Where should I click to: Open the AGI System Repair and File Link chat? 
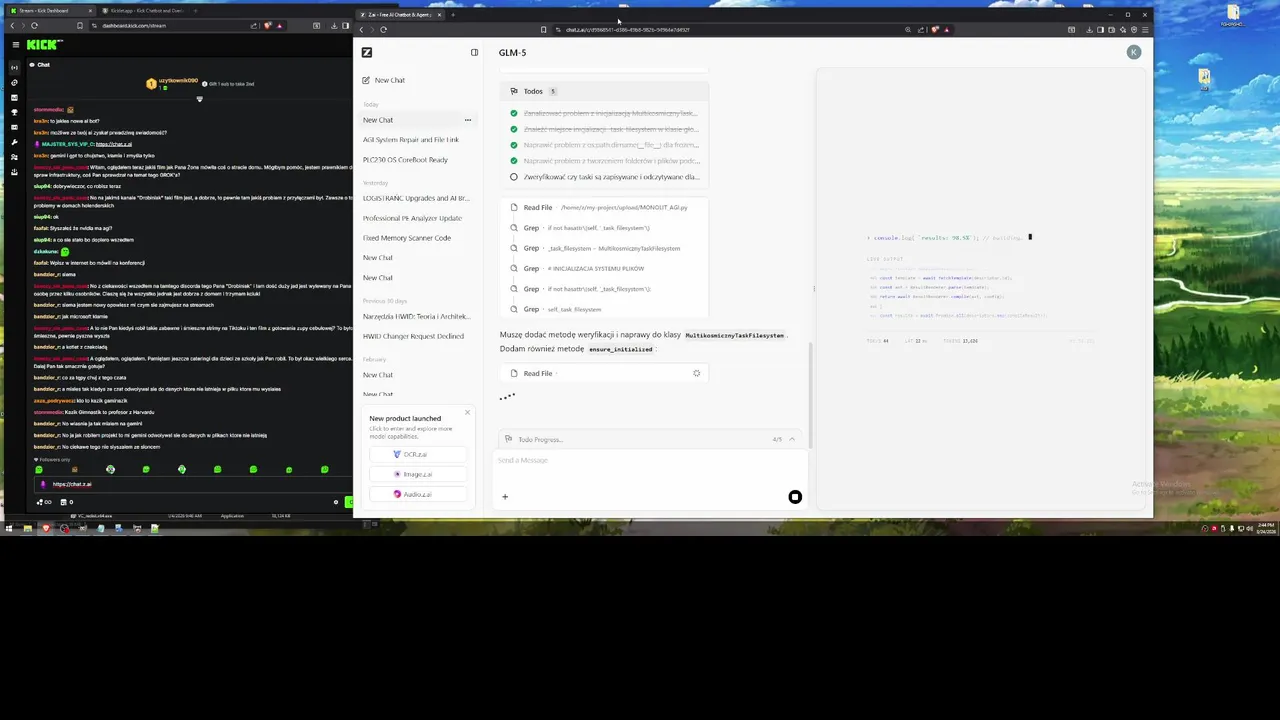coord(411,140)
